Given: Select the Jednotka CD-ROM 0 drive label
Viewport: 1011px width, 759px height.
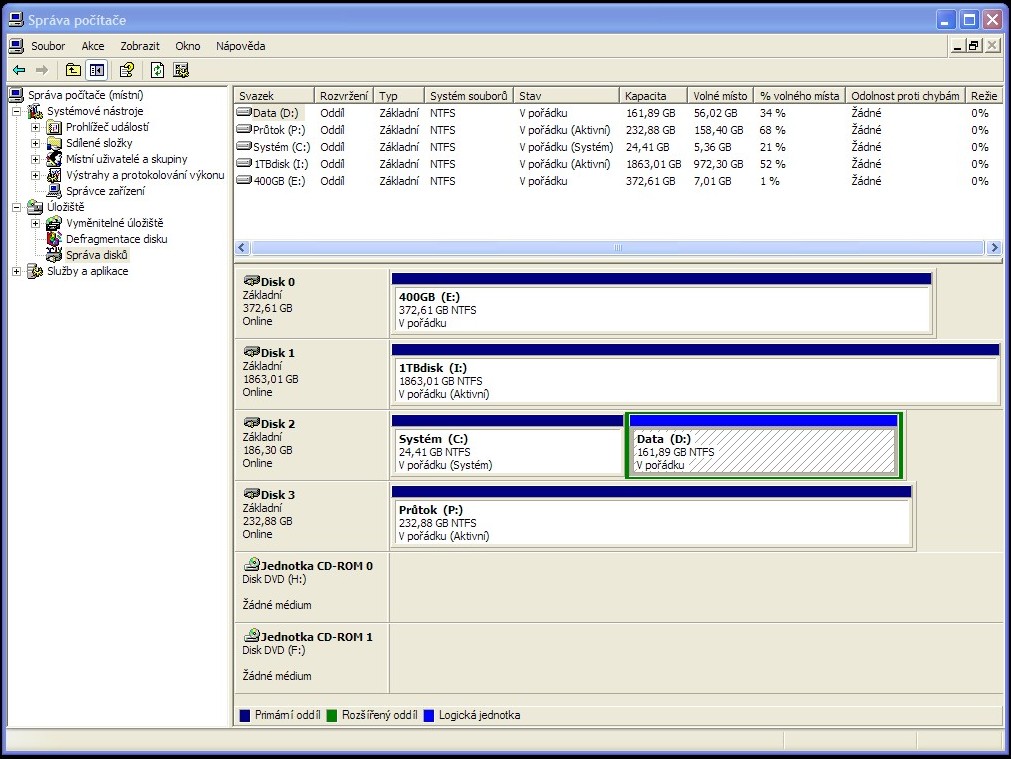Looking at the screenshot, I should 316,566.
